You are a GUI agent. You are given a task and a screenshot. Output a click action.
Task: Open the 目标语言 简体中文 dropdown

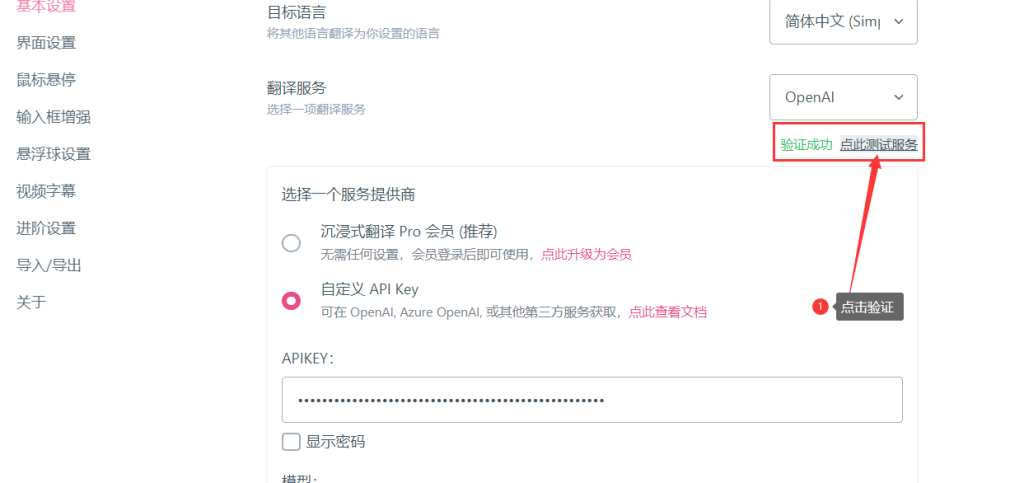(x=843, y=22)
